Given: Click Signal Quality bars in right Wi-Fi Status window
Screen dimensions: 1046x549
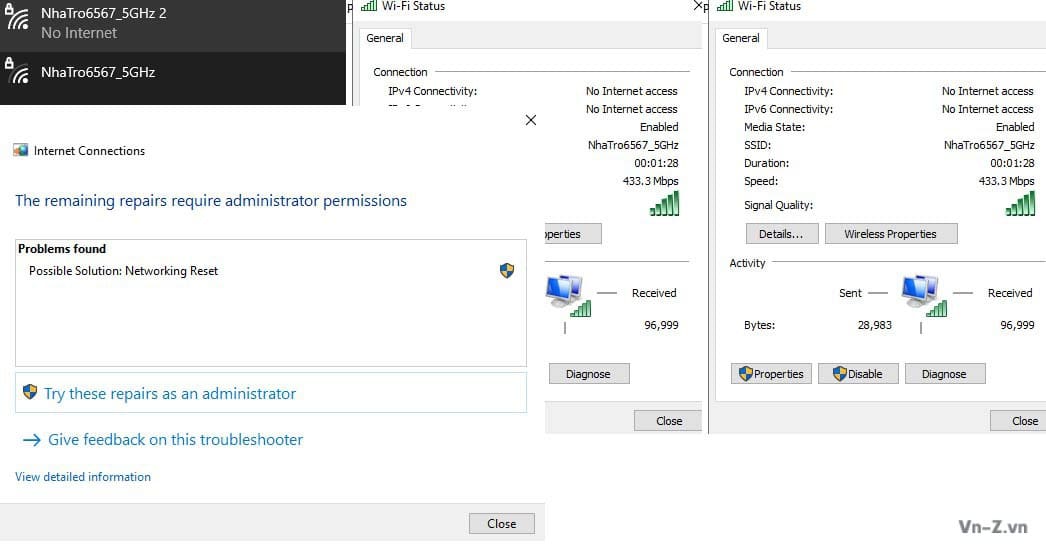Looking at the screenshot, I should coord(1020,204).
